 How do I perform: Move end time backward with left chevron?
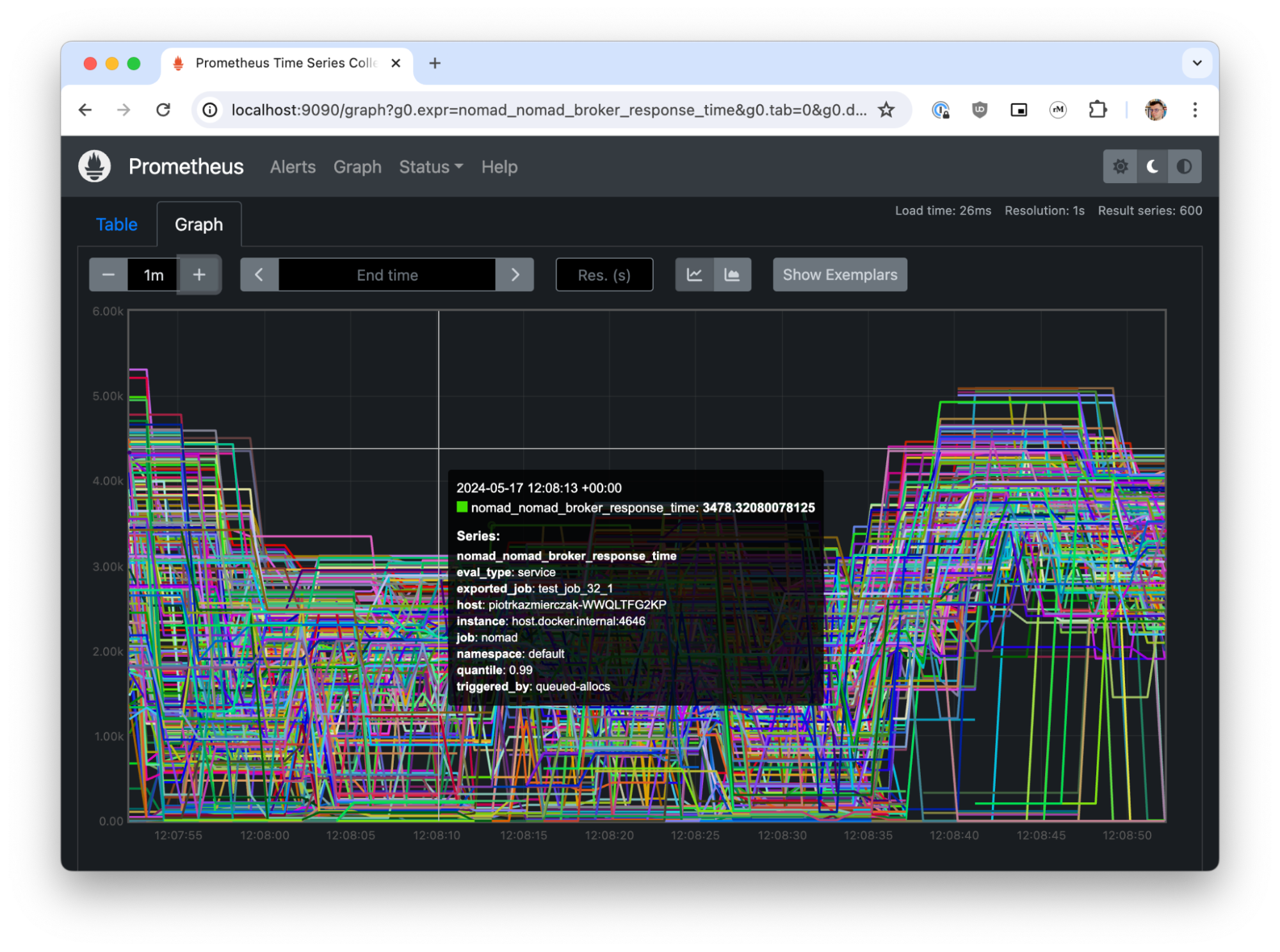259,275
